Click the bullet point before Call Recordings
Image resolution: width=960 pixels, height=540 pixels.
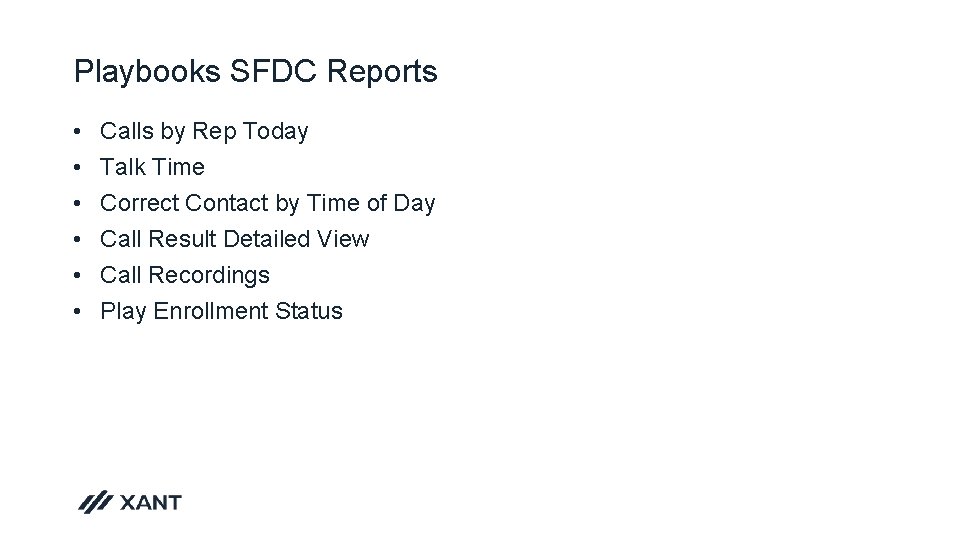click(77, 276)
